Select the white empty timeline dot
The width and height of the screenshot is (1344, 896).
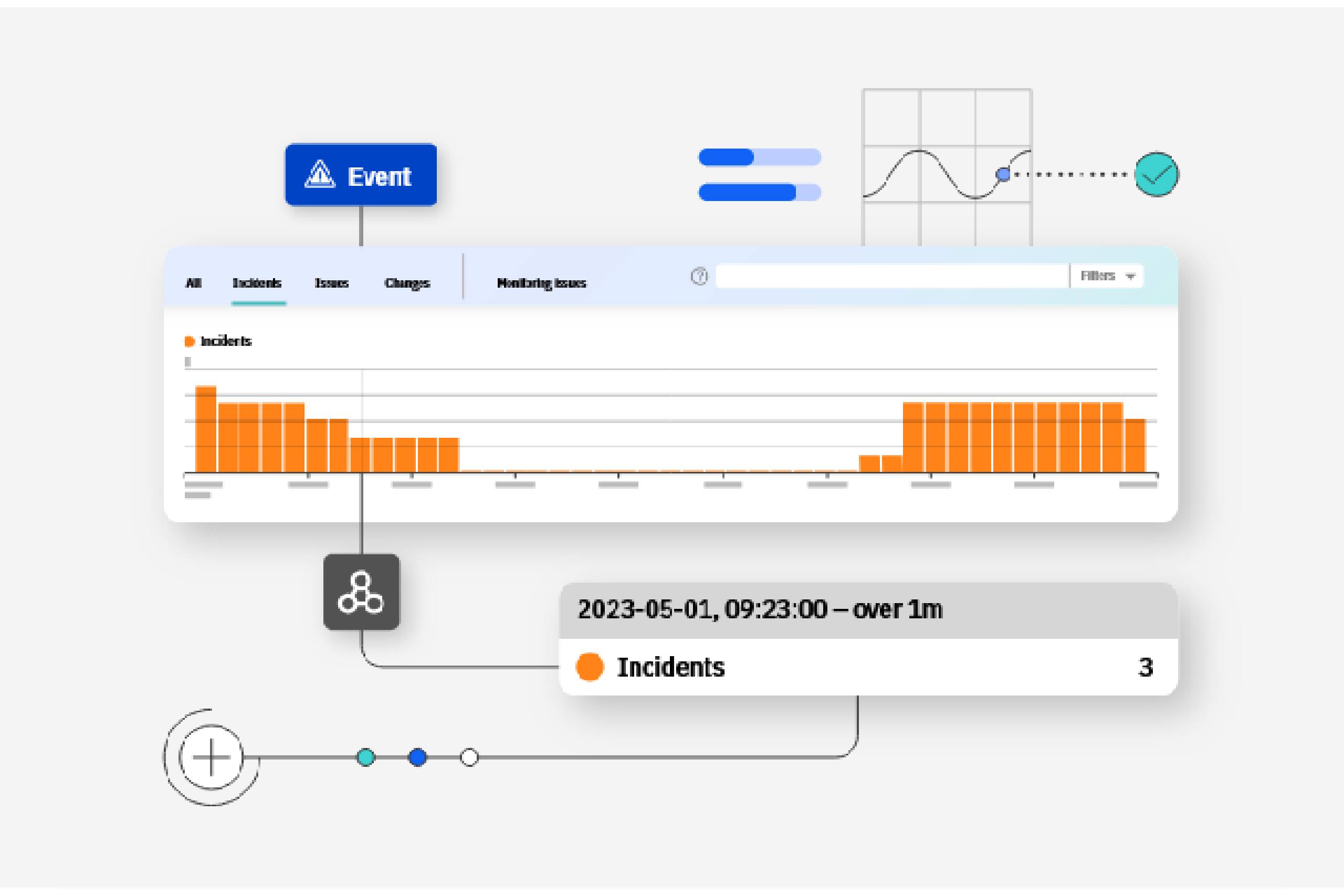[469, 758]
